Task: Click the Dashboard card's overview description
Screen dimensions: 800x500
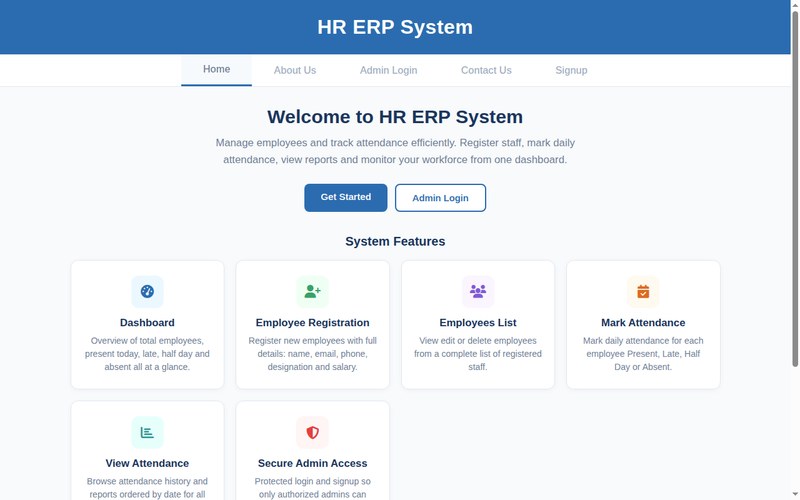Action: 147,354
